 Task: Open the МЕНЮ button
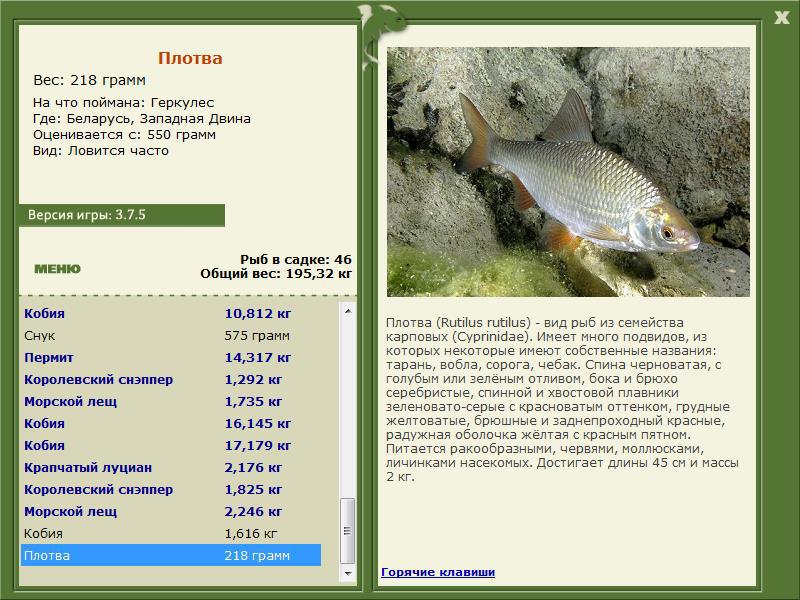[57, 269]
